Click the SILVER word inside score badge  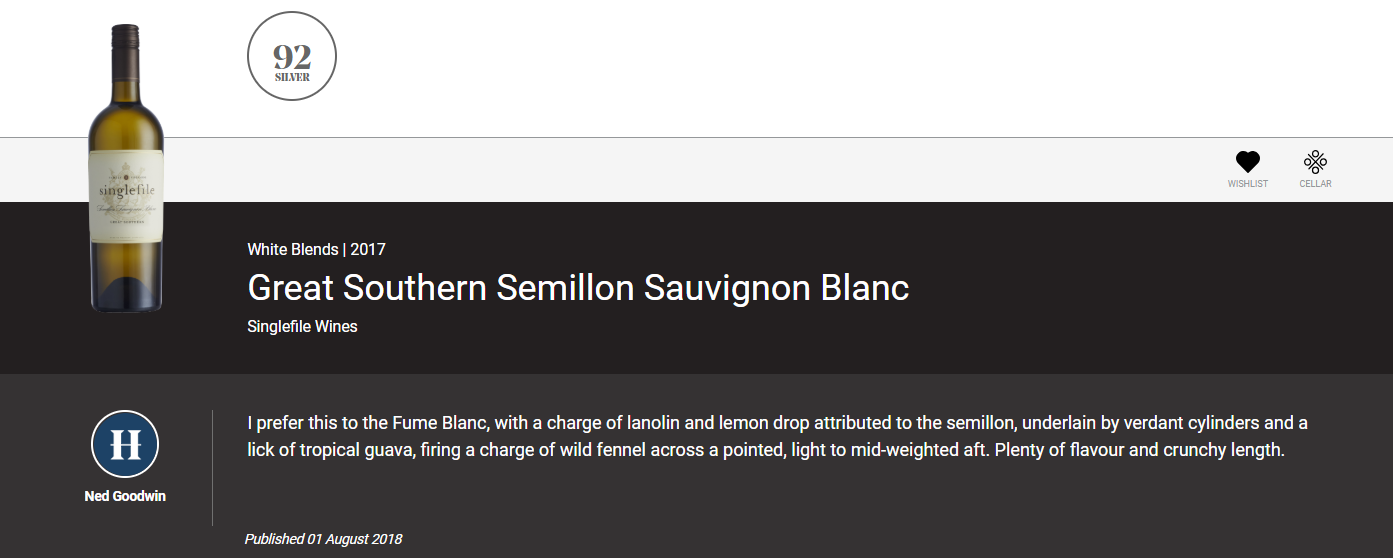tap(292, 77)
